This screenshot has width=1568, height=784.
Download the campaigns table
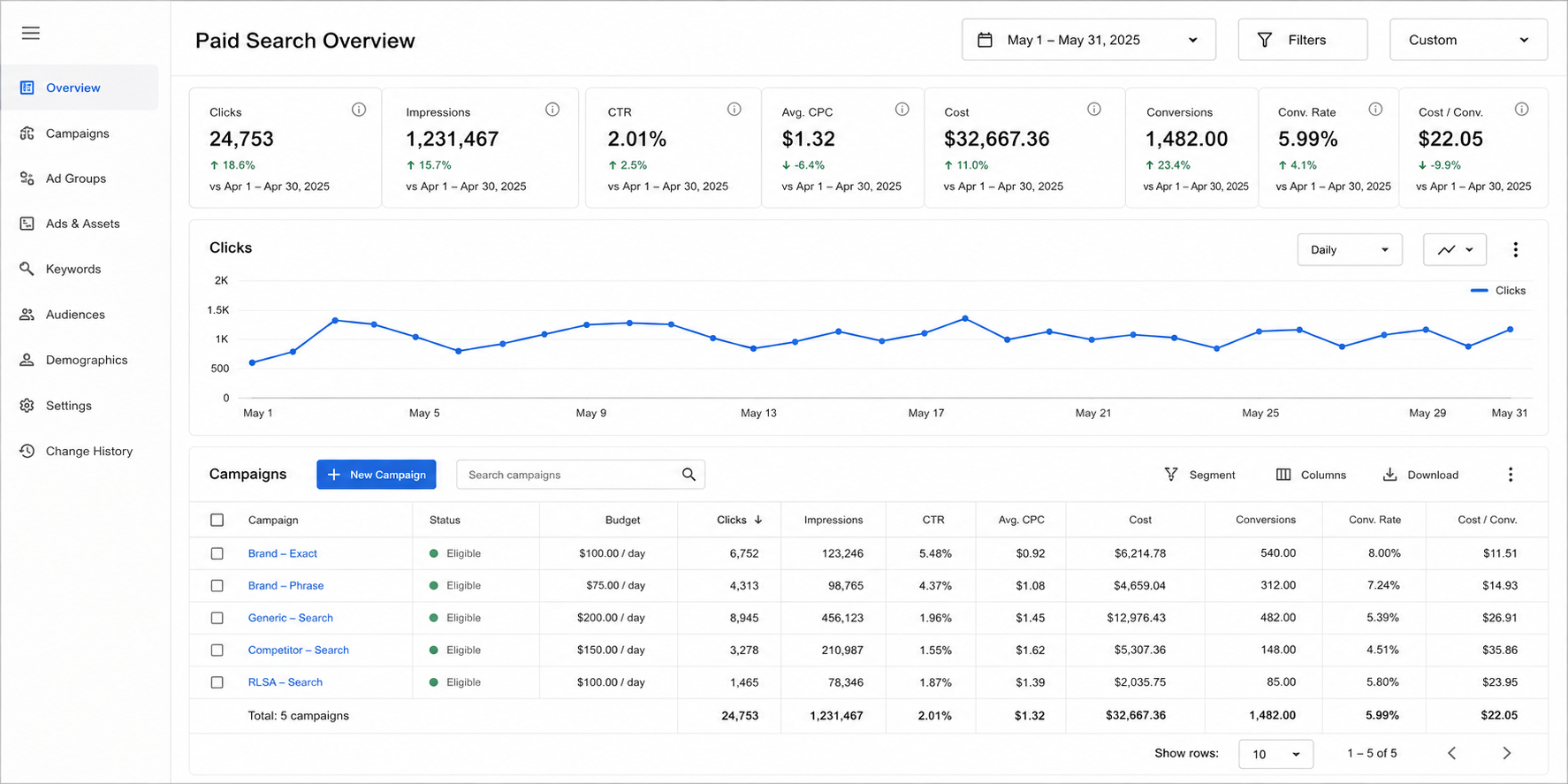[x=1420, y=475]
